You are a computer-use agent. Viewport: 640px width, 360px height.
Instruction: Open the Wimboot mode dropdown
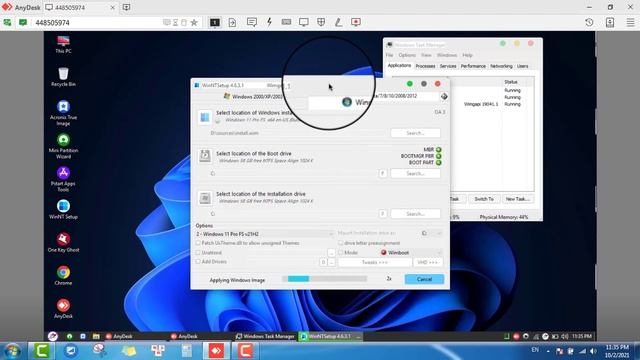(411, 253)
